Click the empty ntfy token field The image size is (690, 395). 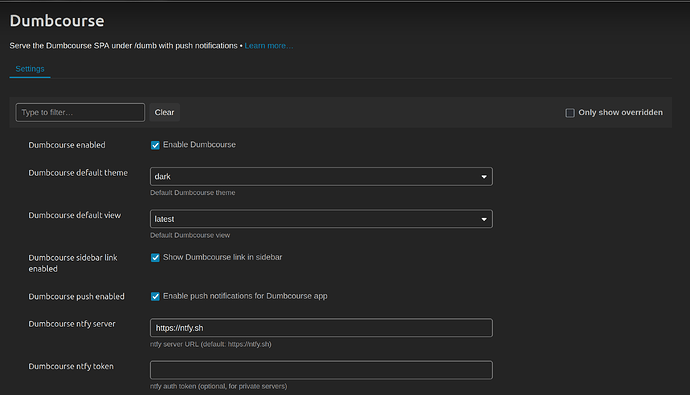321,370
